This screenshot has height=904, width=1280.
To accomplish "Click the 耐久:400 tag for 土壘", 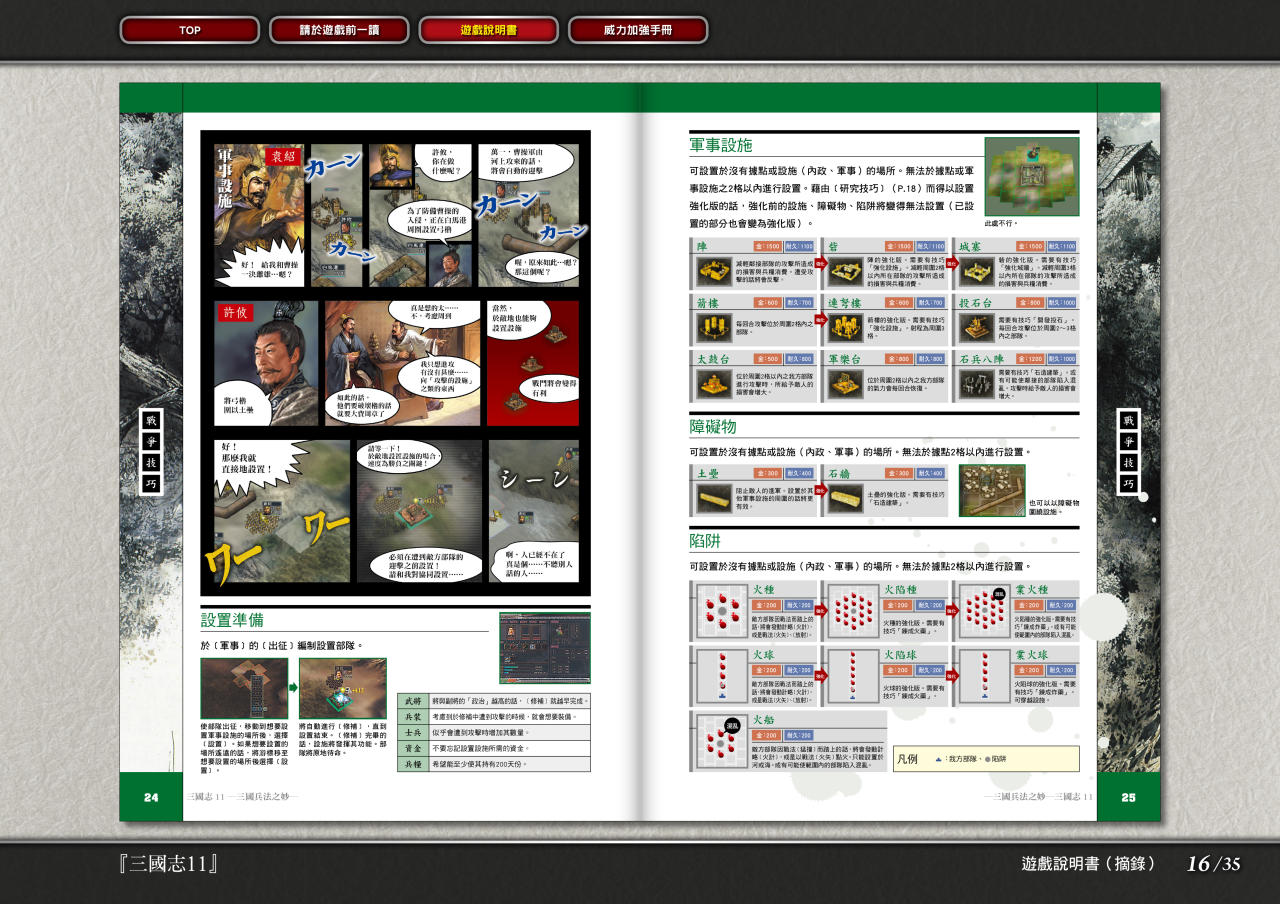I will (x=800, y=473).
